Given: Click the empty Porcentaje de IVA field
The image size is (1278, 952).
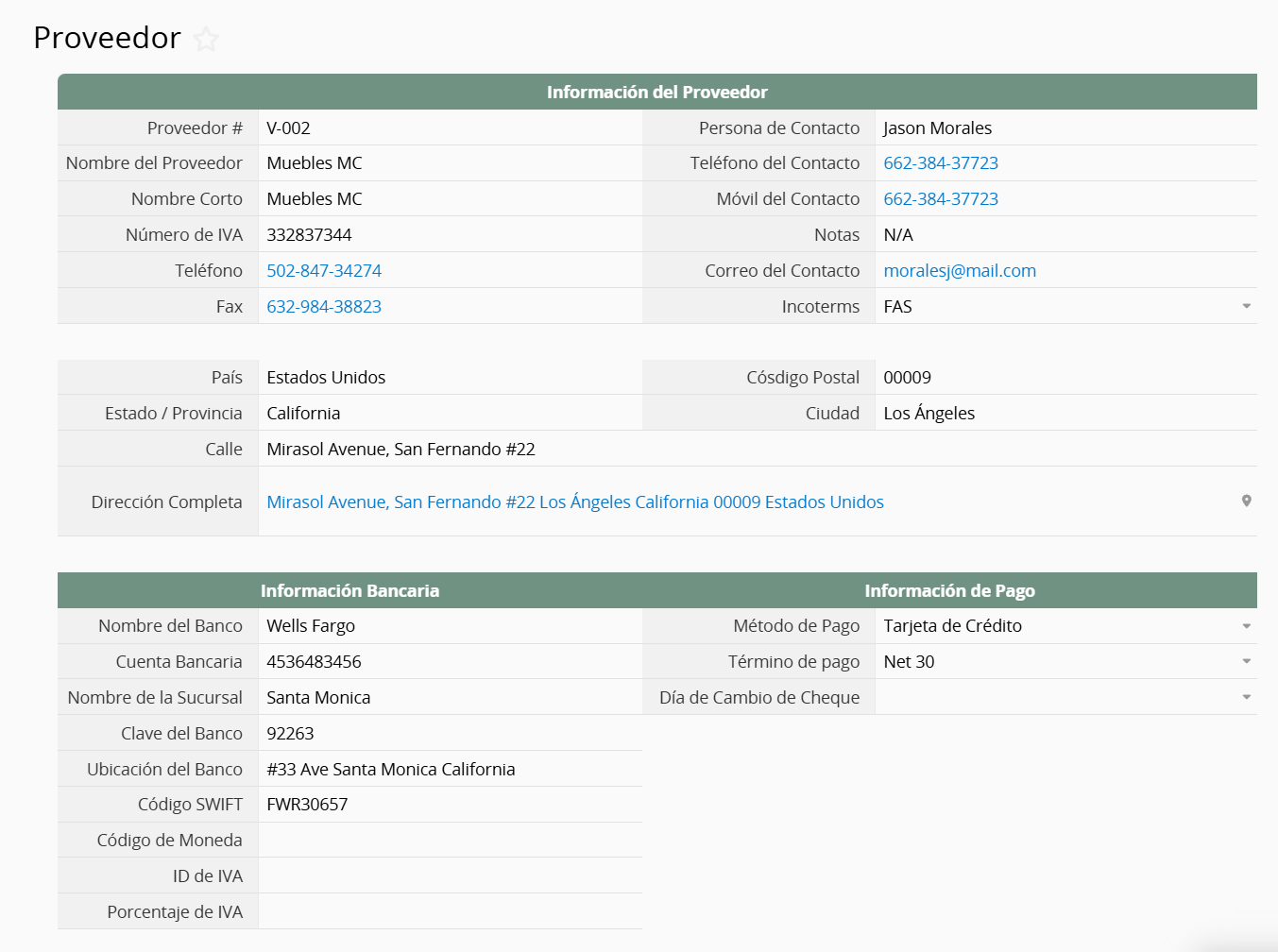Looking at the screenshot, I should click(450, 912).
